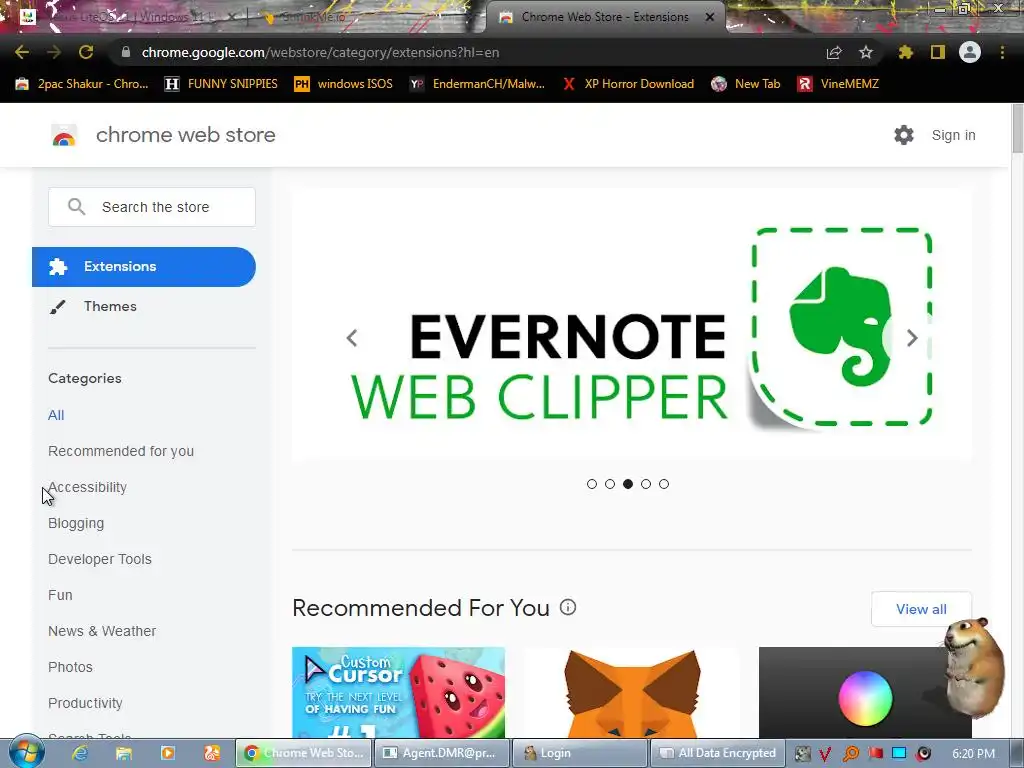Choose the Accessibility category
The width and height of the screenshot is (1024, 768).
pyautogui.click(x=88, y=487)
